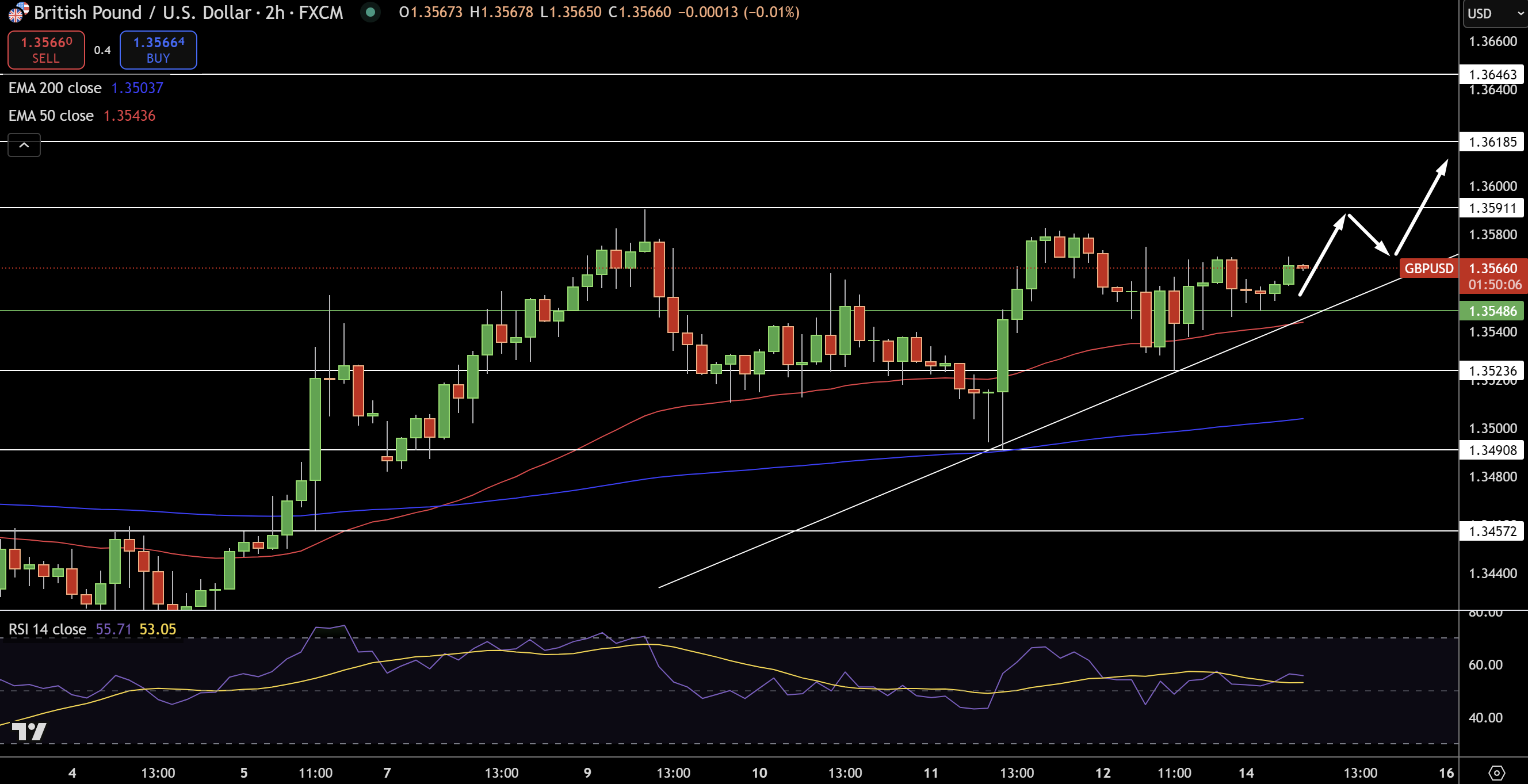Collapse the indicator legend with chevron
The image size is (1528, 784).
(24, 146)
